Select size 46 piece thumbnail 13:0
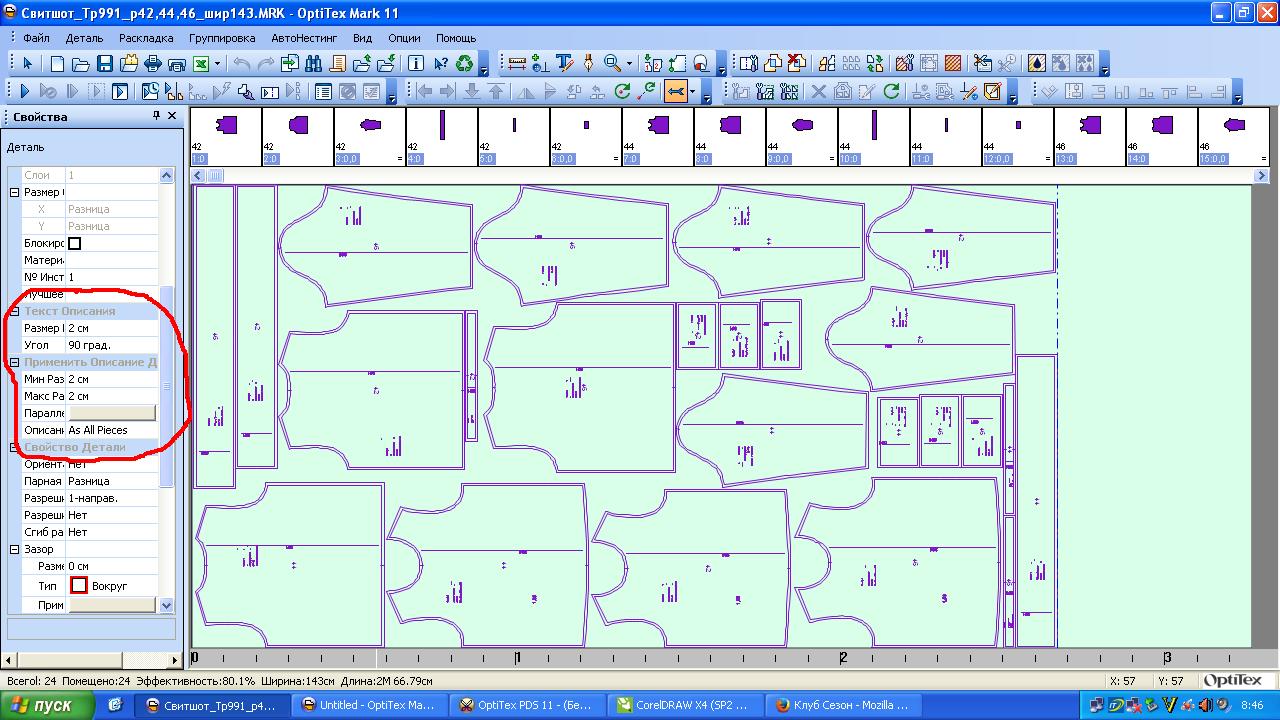The image size is (1280, 720). click(1089, 137)
